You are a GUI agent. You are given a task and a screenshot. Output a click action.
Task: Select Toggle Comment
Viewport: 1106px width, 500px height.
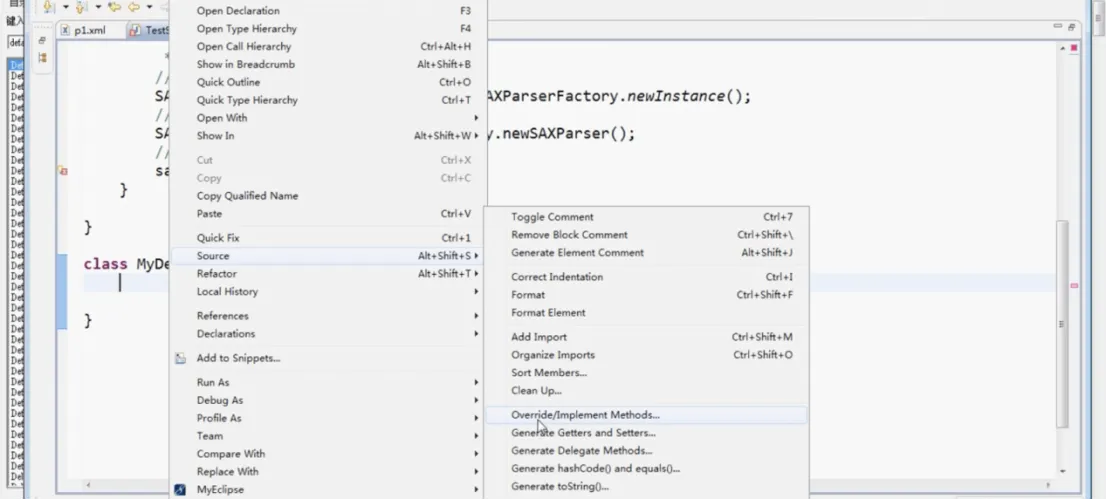(x=646, y=217)
